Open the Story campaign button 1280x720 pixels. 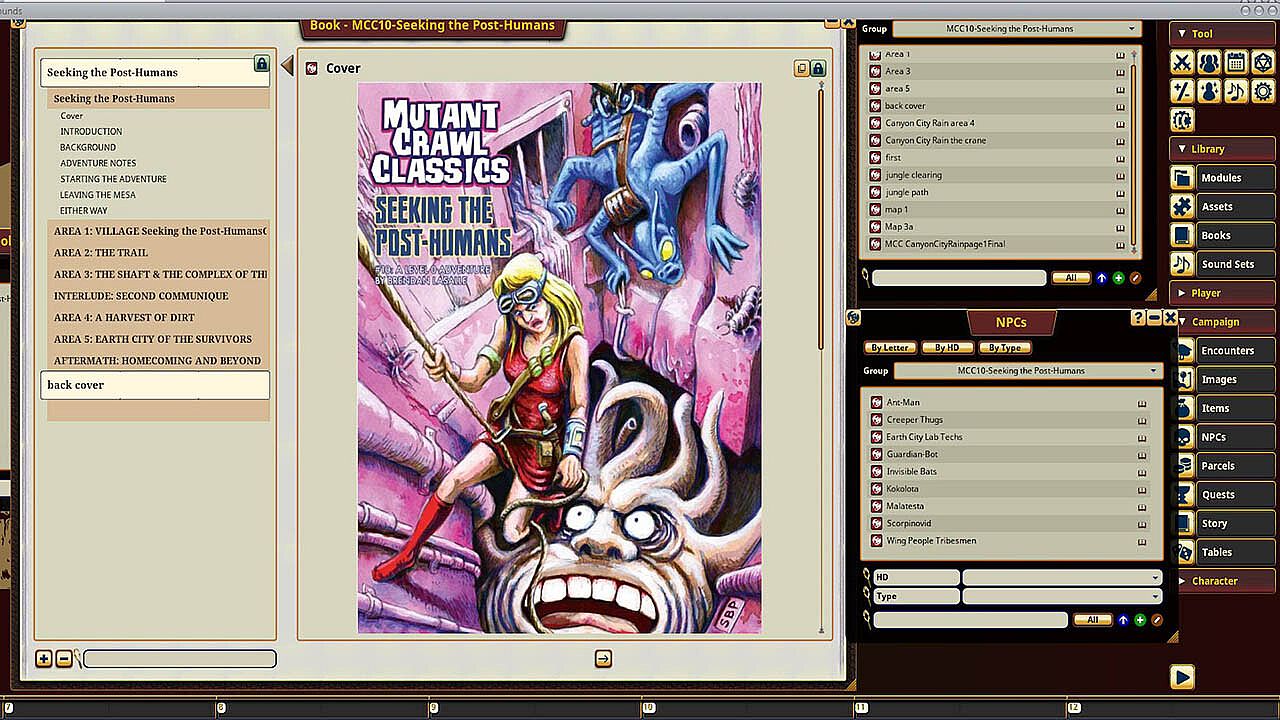1214,523
